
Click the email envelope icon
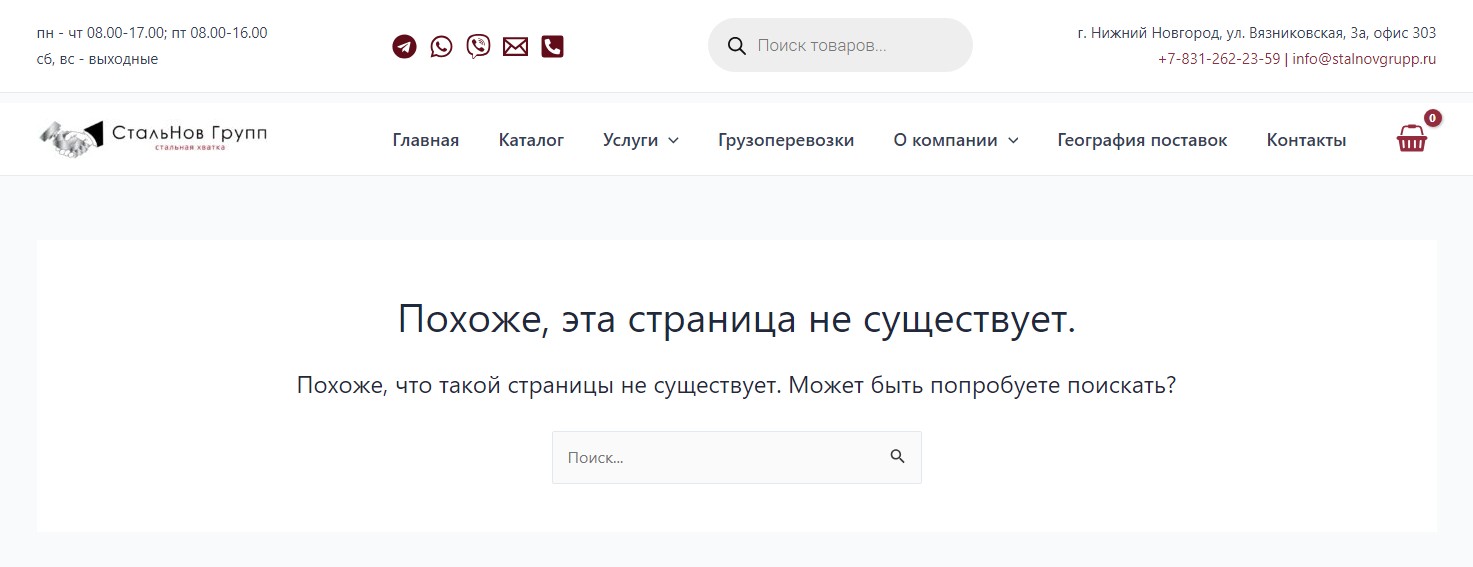point(515,46)
